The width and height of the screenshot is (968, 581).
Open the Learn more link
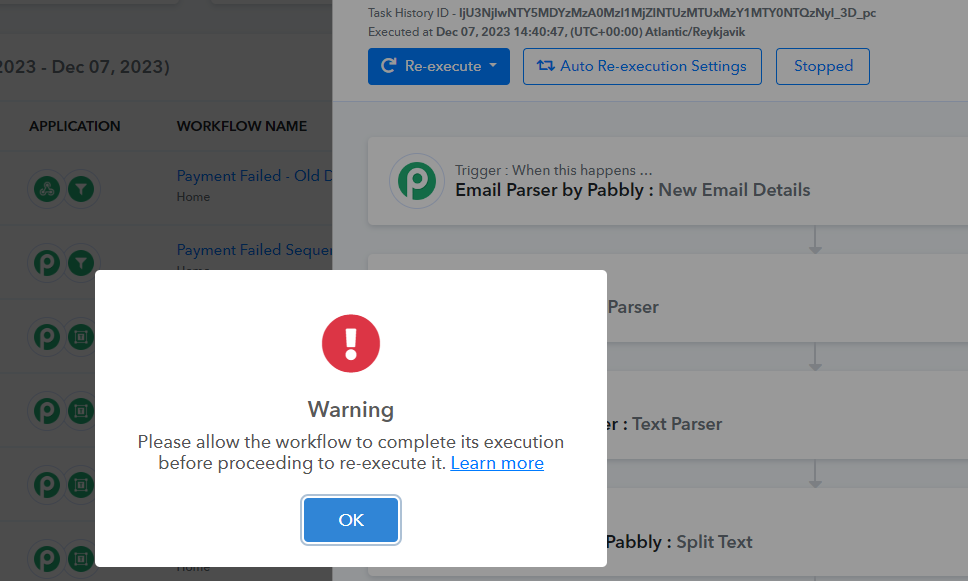point(497,463)
